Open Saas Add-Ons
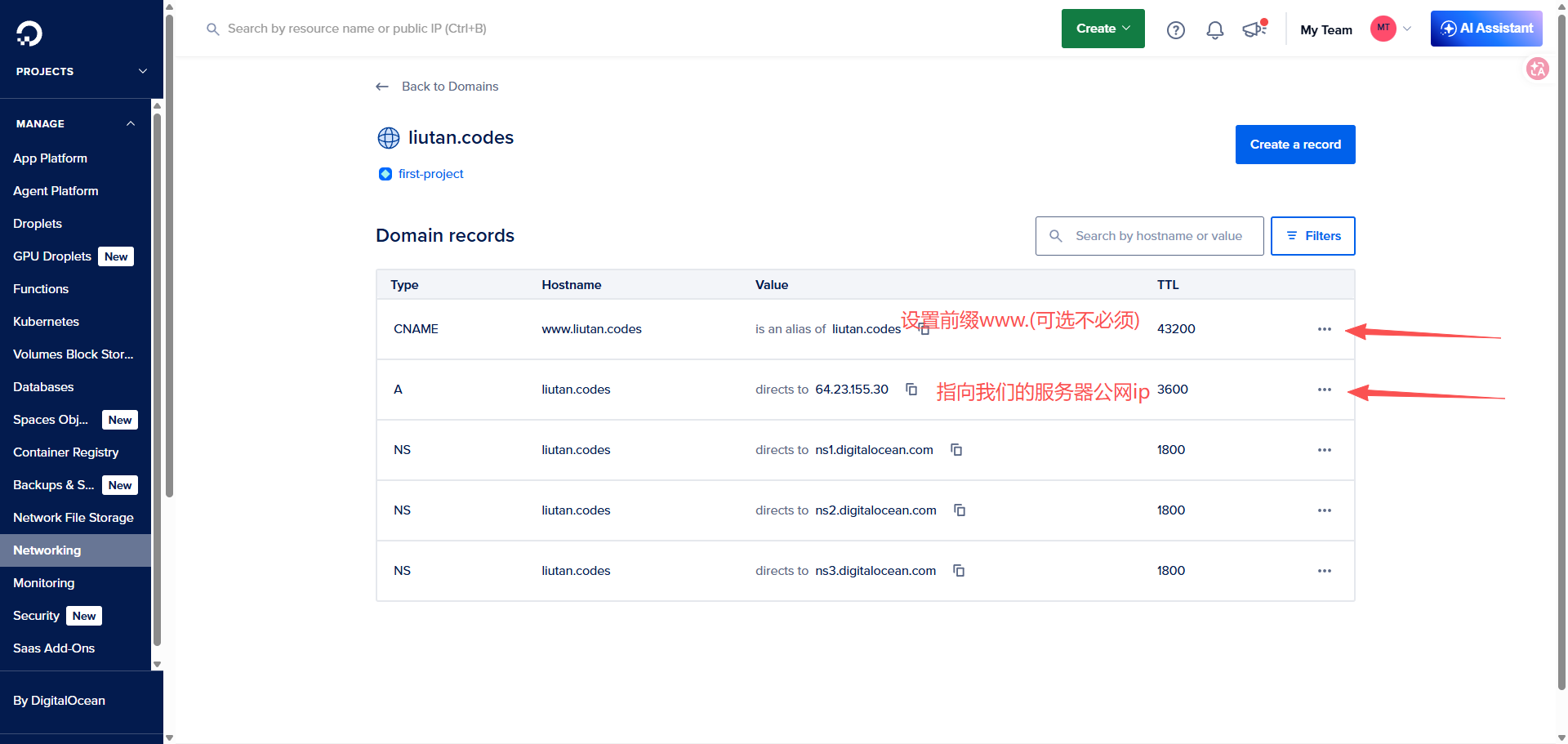This screenshot has width=1568, height=744. click(54, 648)
